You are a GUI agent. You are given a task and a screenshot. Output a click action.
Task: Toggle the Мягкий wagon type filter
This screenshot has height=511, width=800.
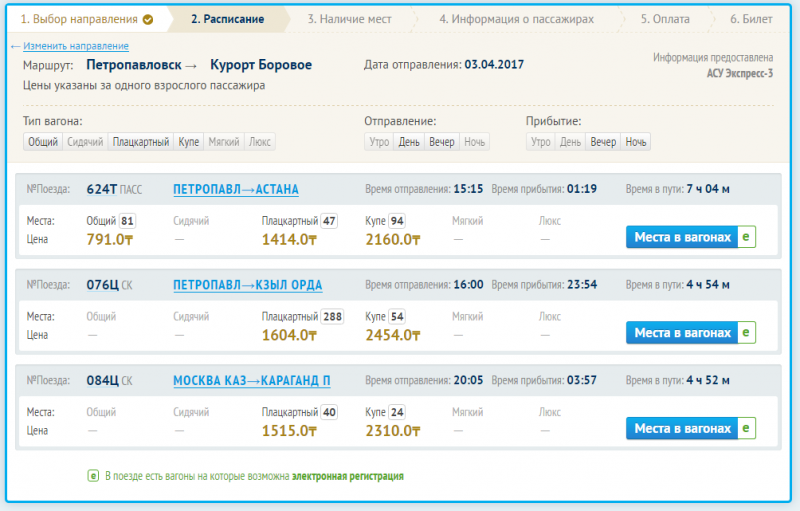coord(224,142)
